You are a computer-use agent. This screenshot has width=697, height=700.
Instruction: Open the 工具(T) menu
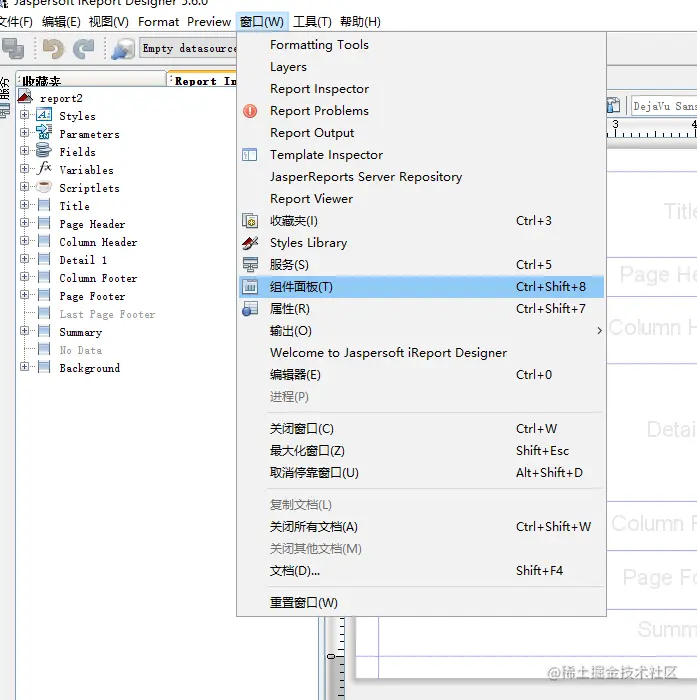pos(312,21)
